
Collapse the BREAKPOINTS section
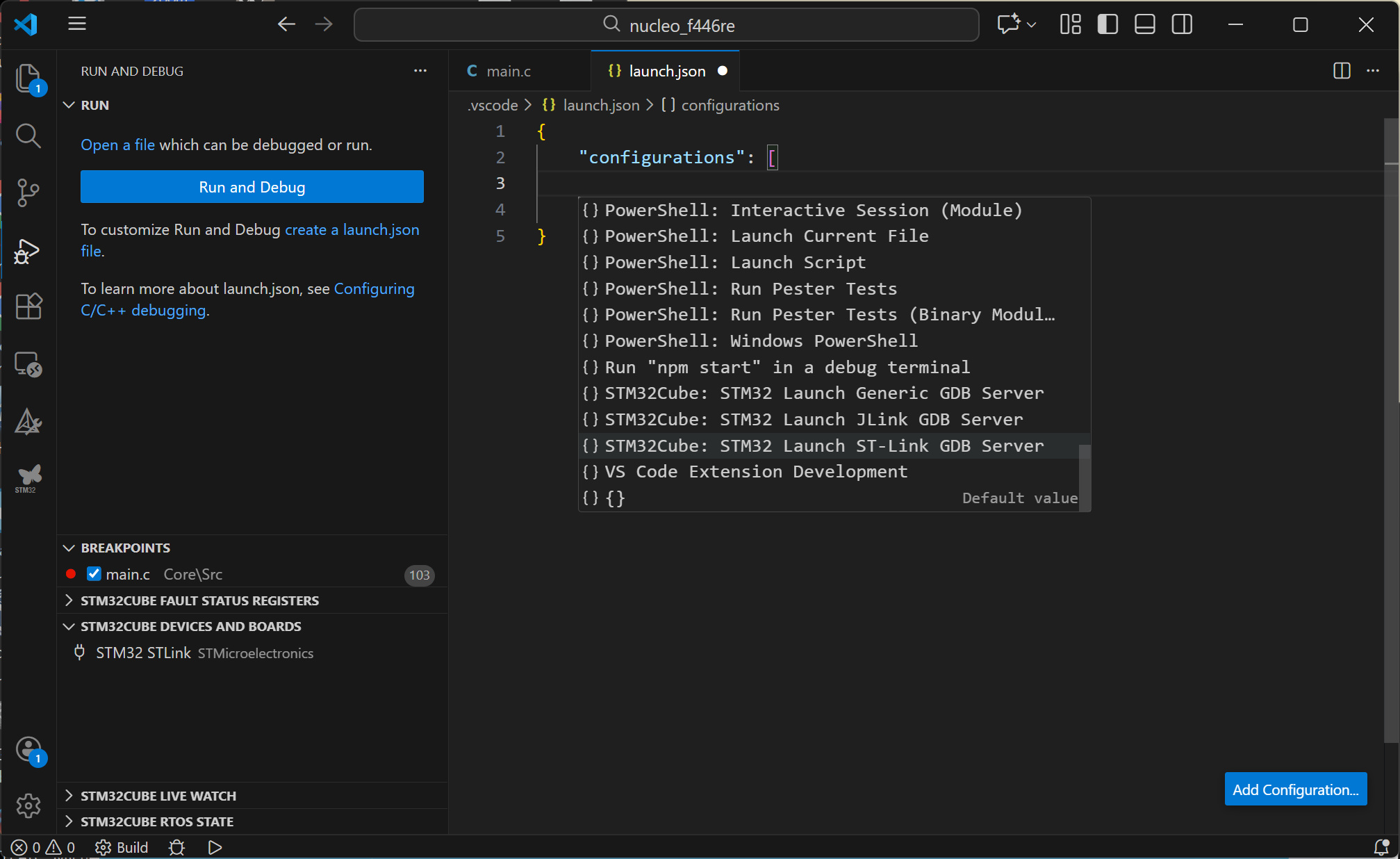click(125, 548)
